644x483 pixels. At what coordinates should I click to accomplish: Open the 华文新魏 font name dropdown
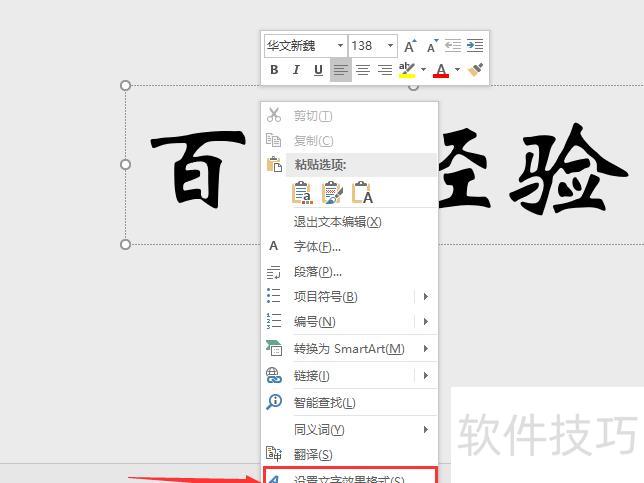(340, 46)
